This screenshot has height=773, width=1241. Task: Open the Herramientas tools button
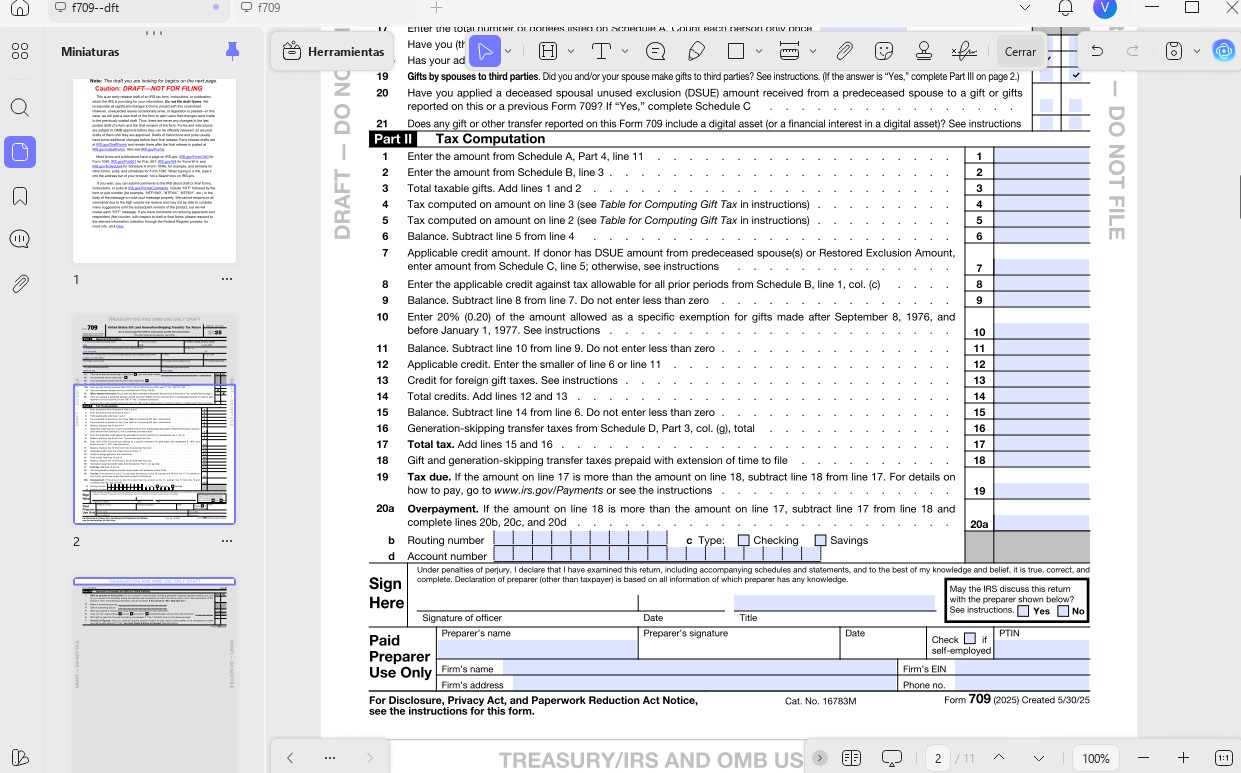334,51
